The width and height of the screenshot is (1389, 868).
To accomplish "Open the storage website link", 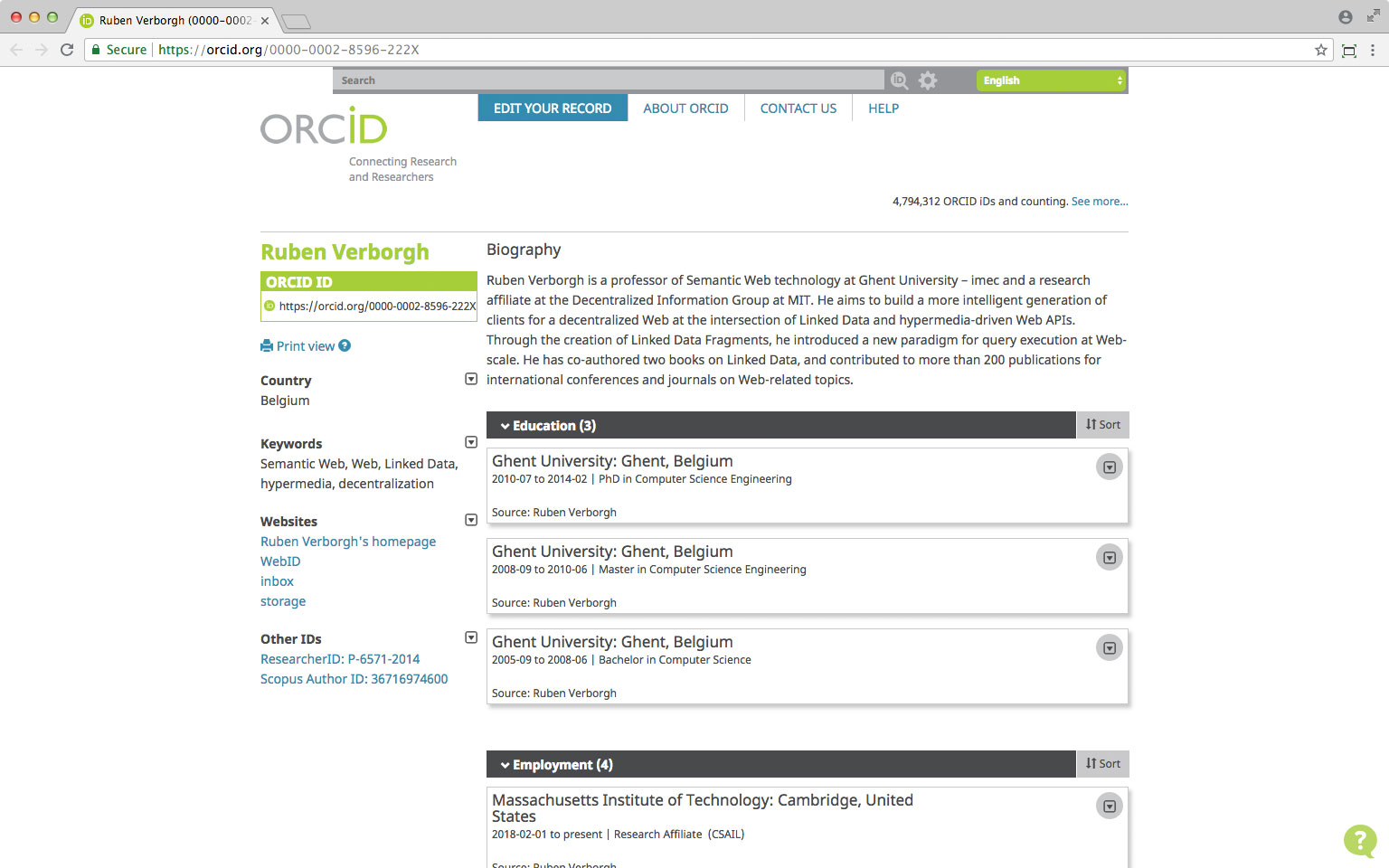I will tap(283, 601).
